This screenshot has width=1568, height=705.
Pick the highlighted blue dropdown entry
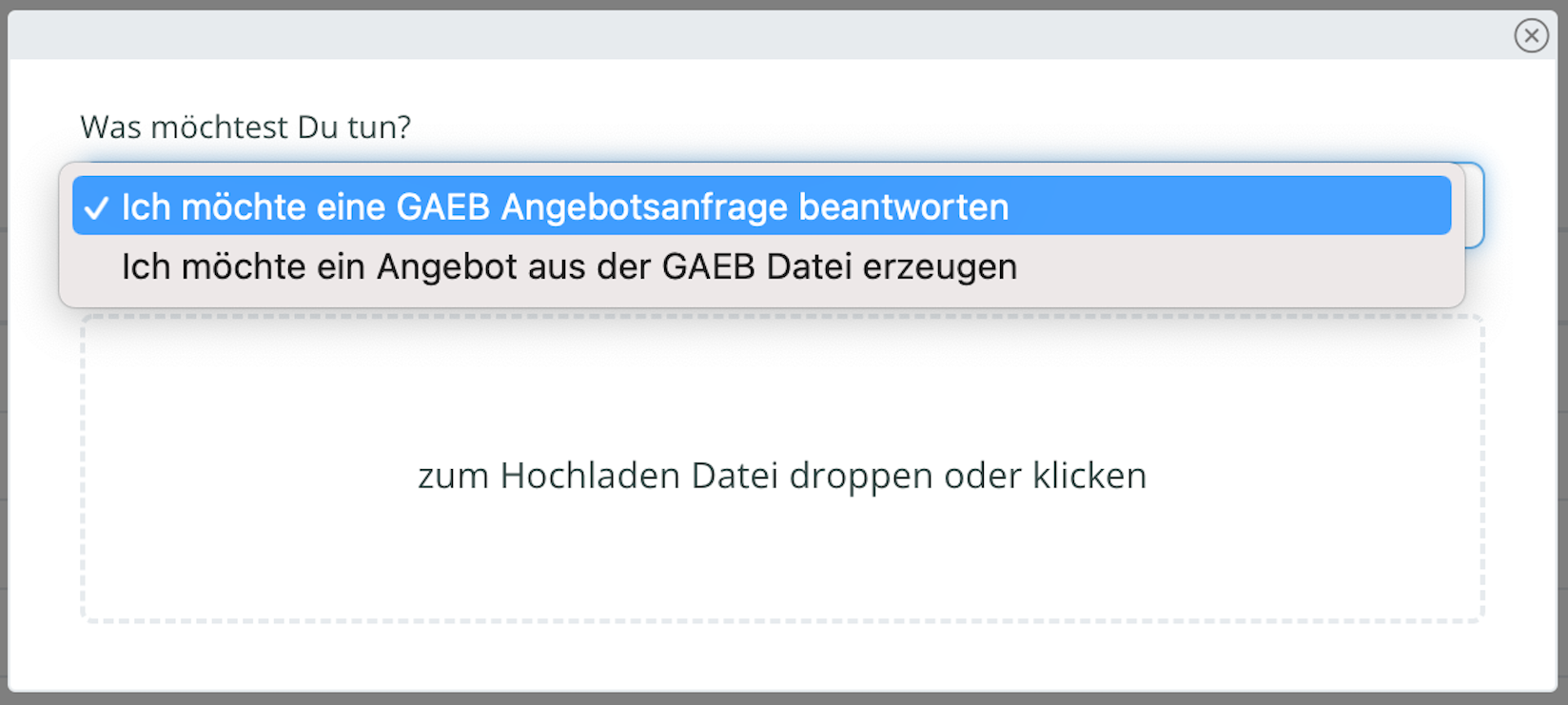pos(761,206)
